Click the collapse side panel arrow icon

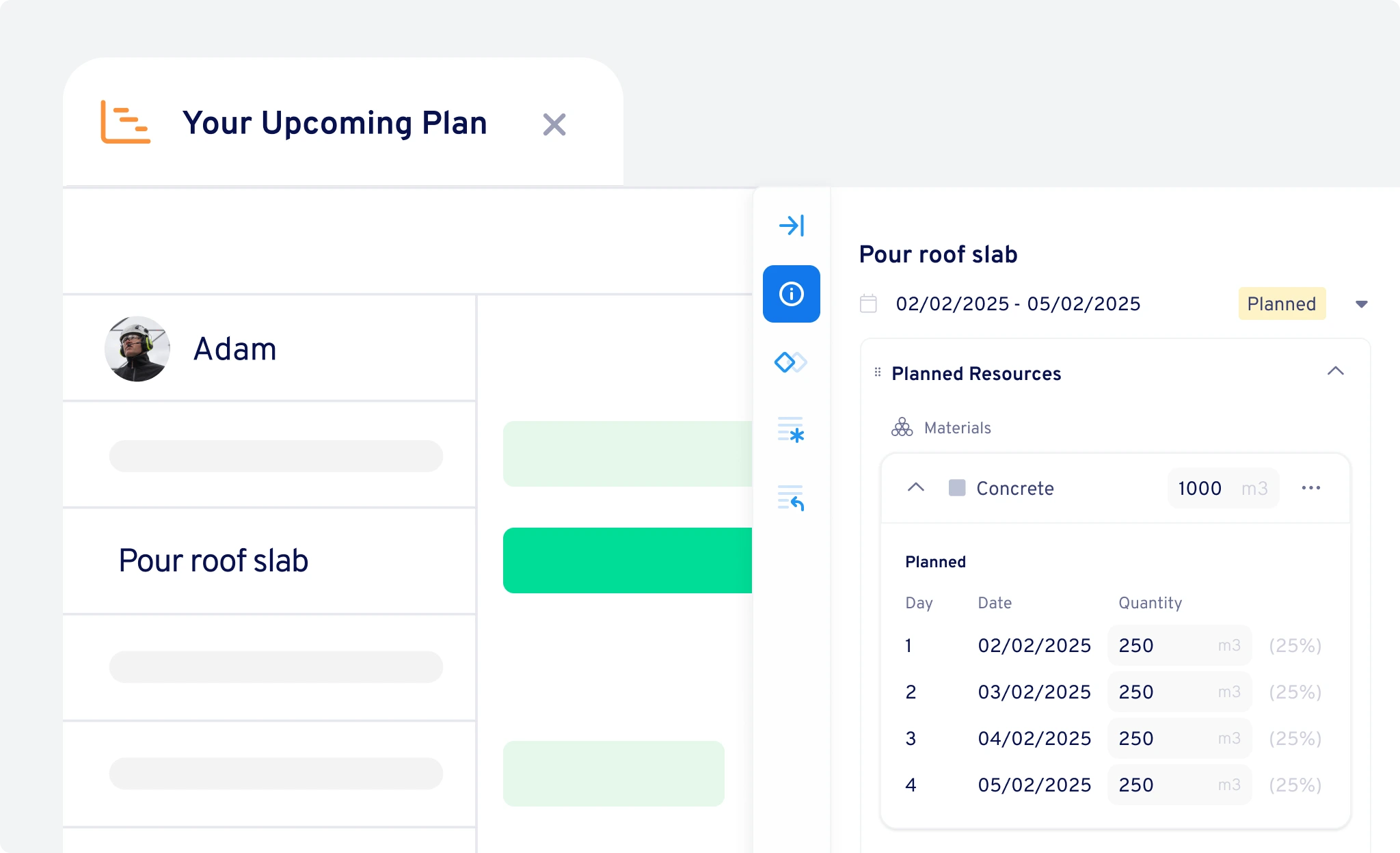(x=792, y=226)
